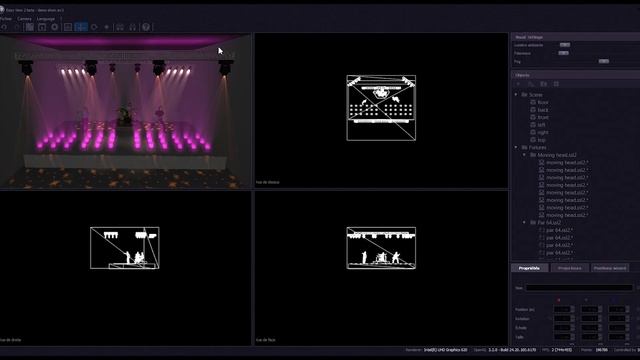Viewport: 640px width, 360px height.
Task: Select the Scene folder label
Action: click(x=536, y=95)
